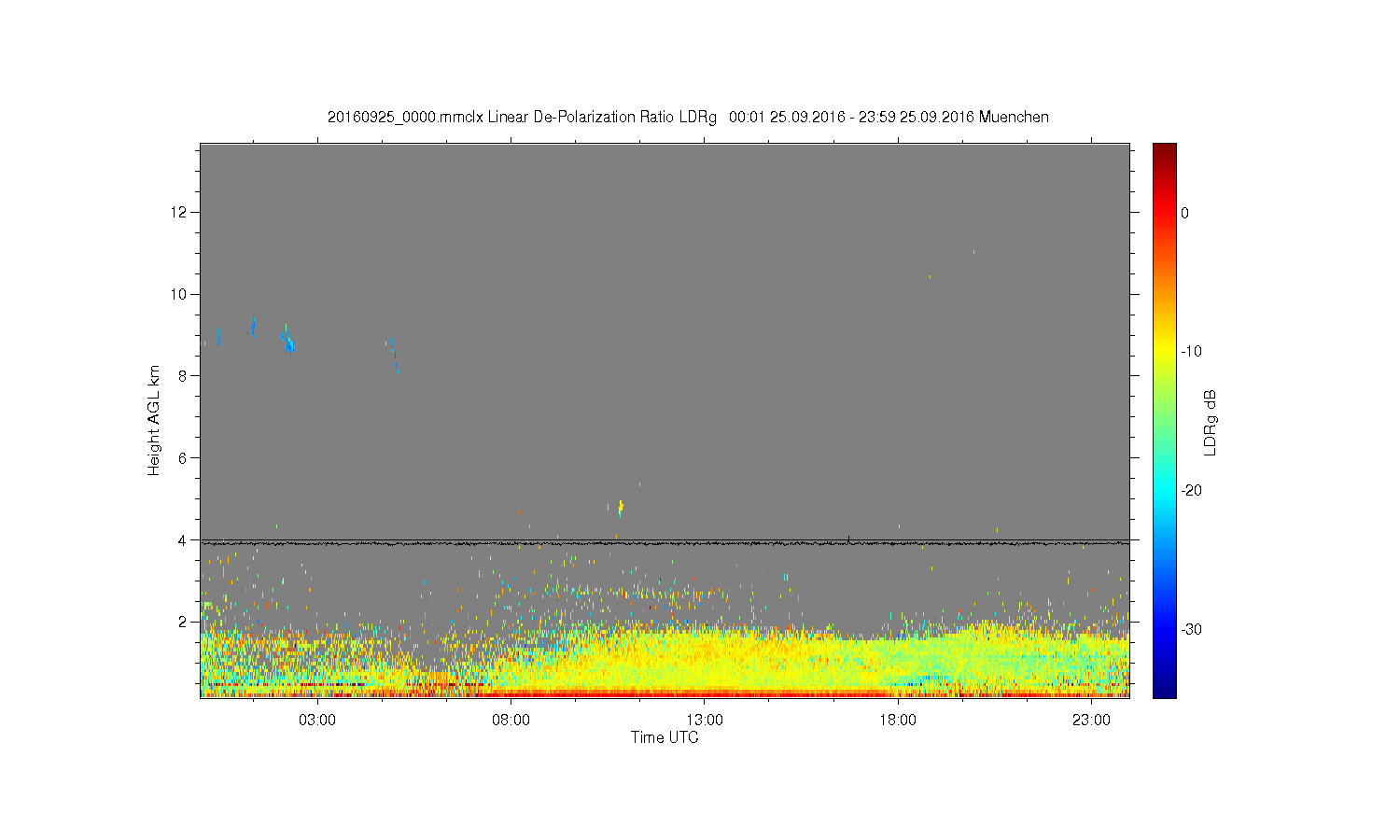1400x840 pixels.
Task: Click the colorbar value label -20
Action: pyautogui.click(x=1191, y=491)
